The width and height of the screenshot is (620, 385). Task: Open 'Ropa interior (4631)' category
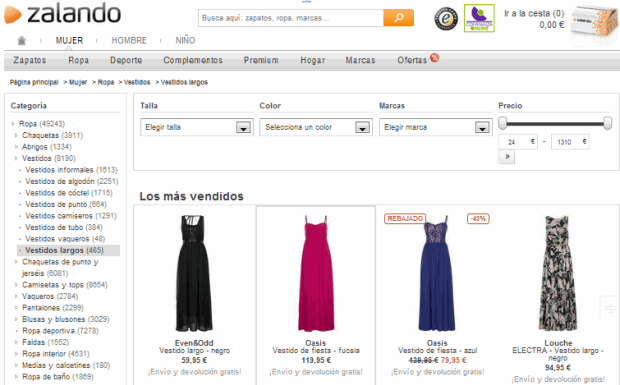click(56, 353)
